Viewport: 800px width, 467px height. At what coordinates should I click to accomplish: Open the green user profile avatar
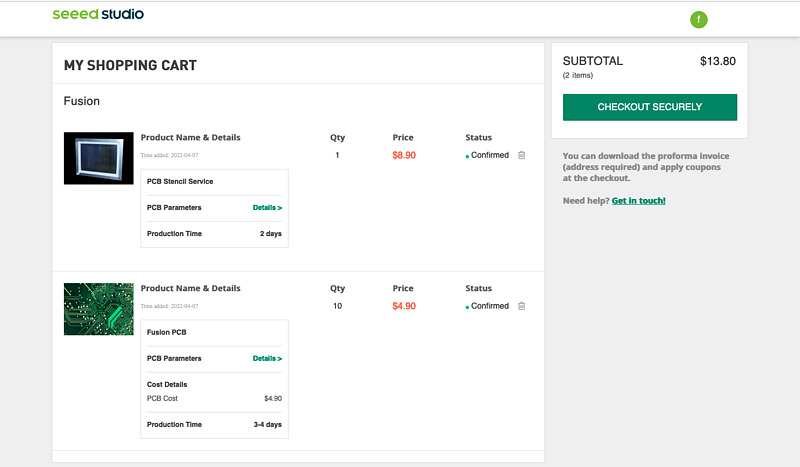tap(698, 19)
